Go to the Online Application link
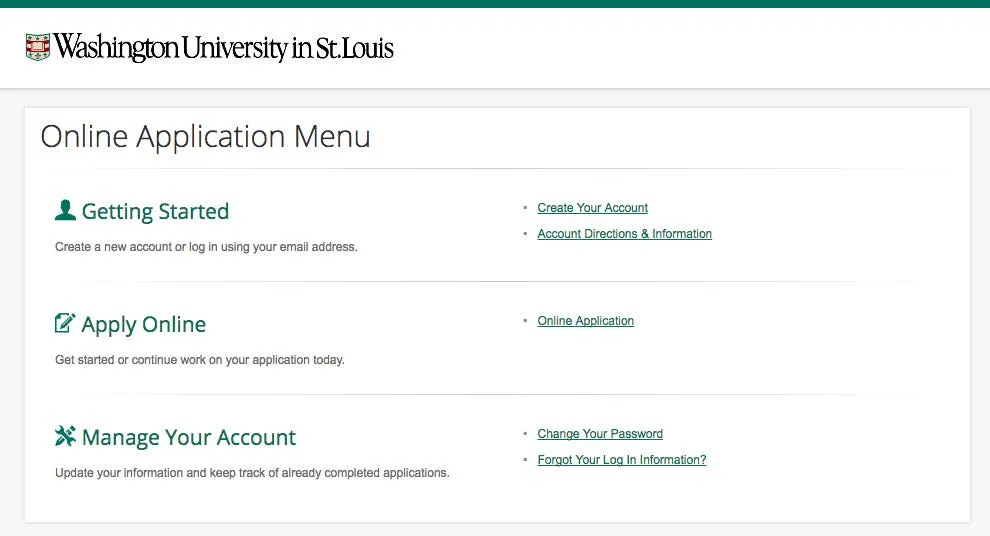Image resolution: width=990 pixels, height=536 pixels. coord(585,321)
